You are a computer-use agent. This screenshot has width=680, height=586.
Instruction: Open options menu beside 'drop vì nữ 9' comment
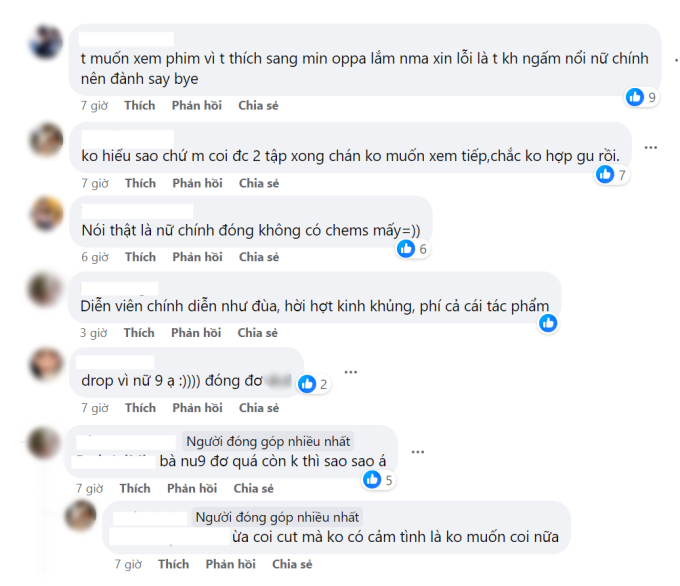pyautogui.click(x=350, y=372)
